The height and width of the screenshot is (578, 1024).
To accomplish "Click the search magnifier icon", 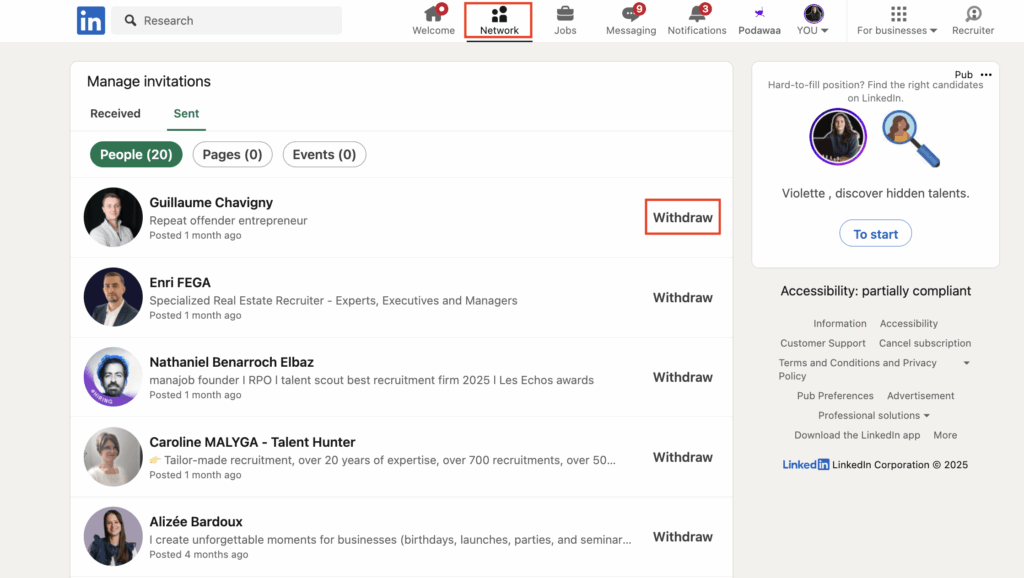I will (x=131, y=20).
